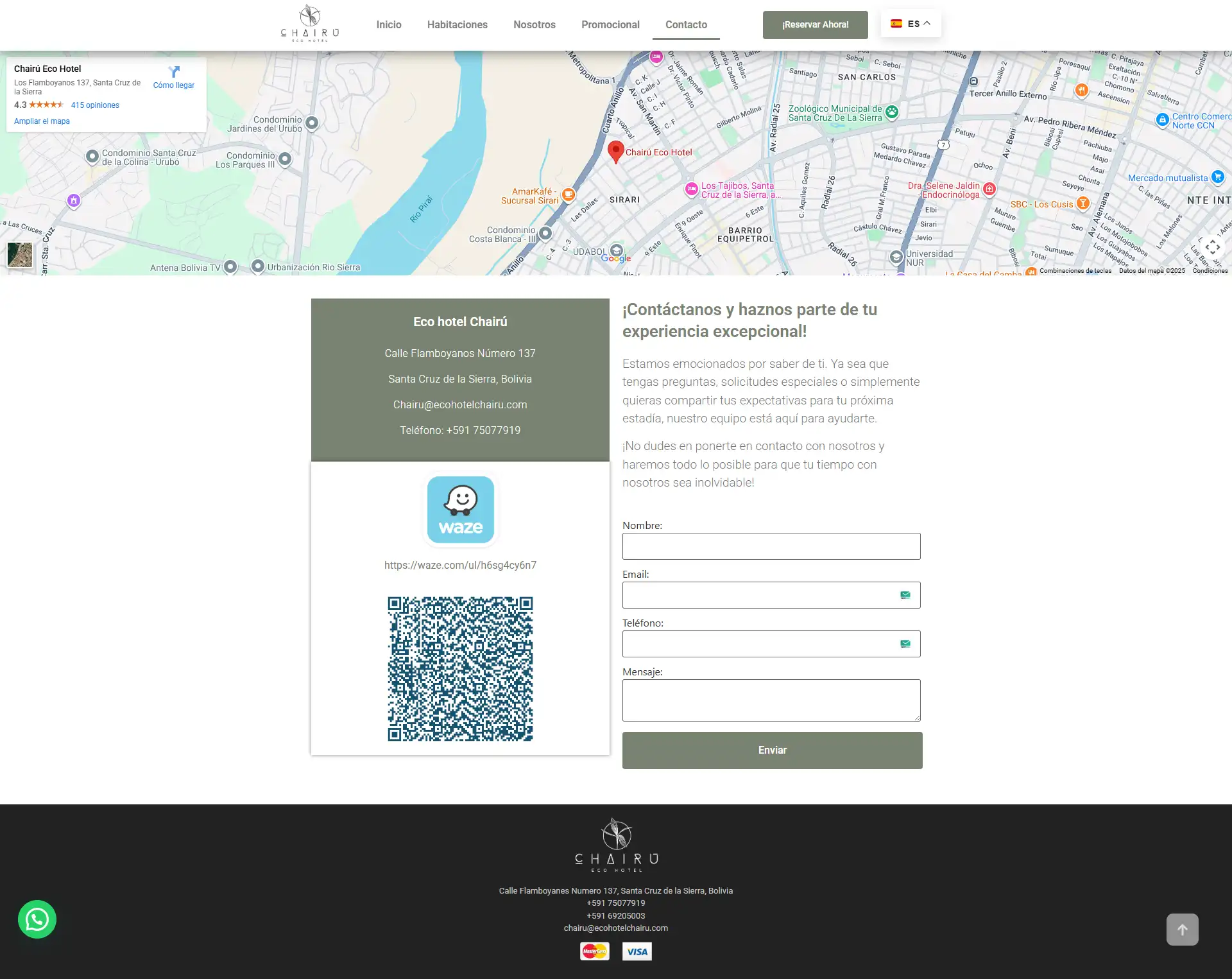Click the Nombre input field
1232x979 pixels.
(771, 546)
